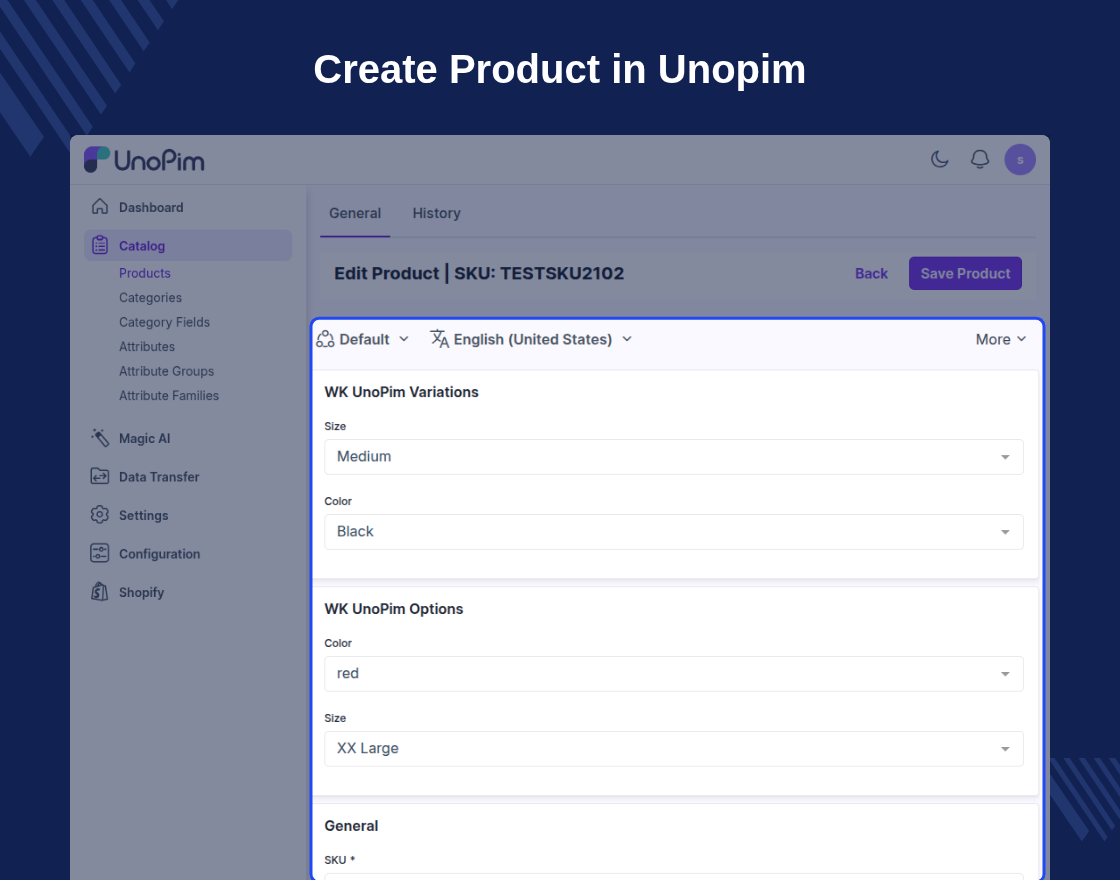This screenshot has width=1120, height=880.
Task: Open Variations Size dropdown showing Medium
Action: tap(674, 457)
